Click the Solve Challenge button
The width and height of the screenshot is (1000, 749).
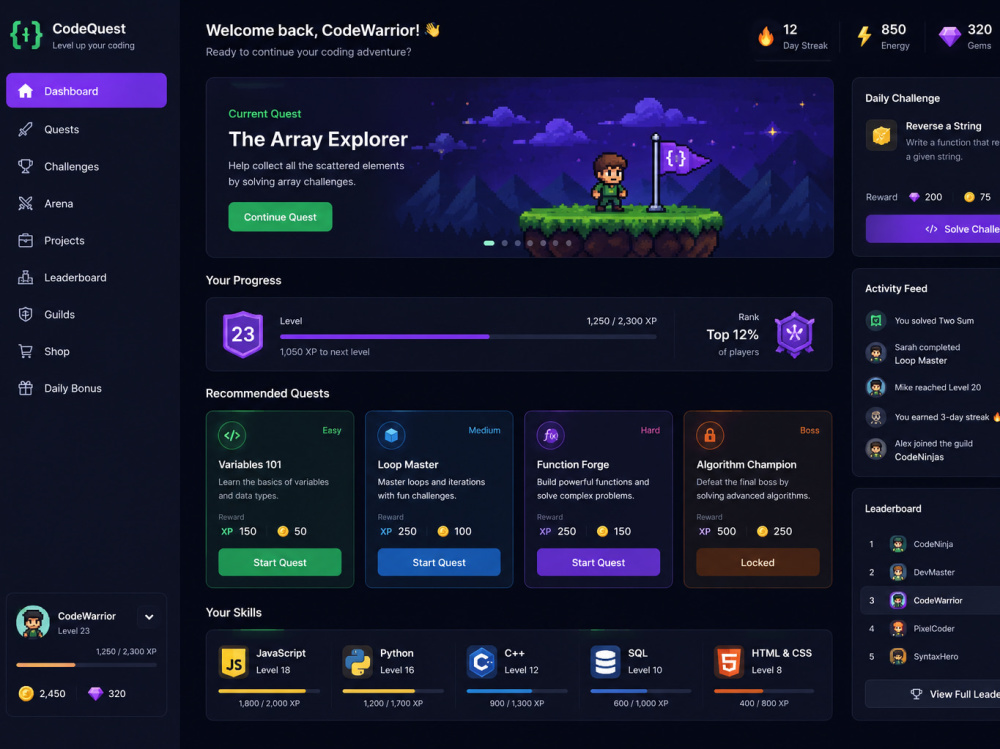point(932,229)
